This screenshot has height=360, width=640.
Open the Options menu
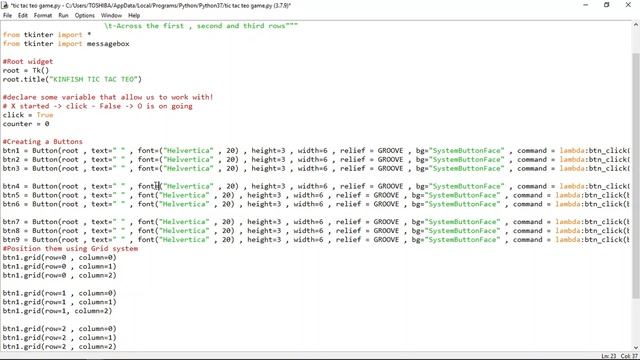(x=84, y=16)
